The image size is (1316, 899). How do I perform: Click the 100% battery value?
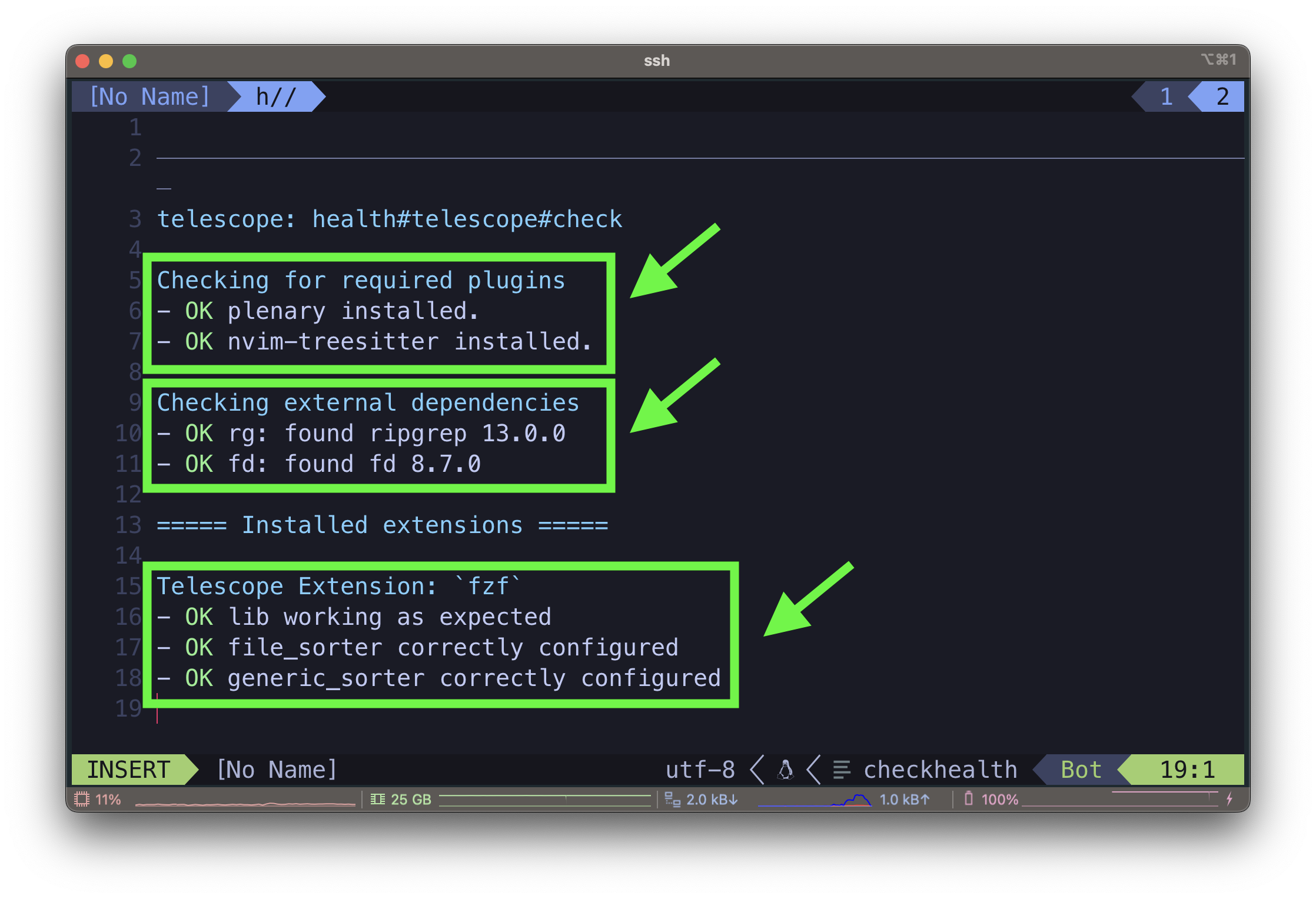tap(1000, 800)
